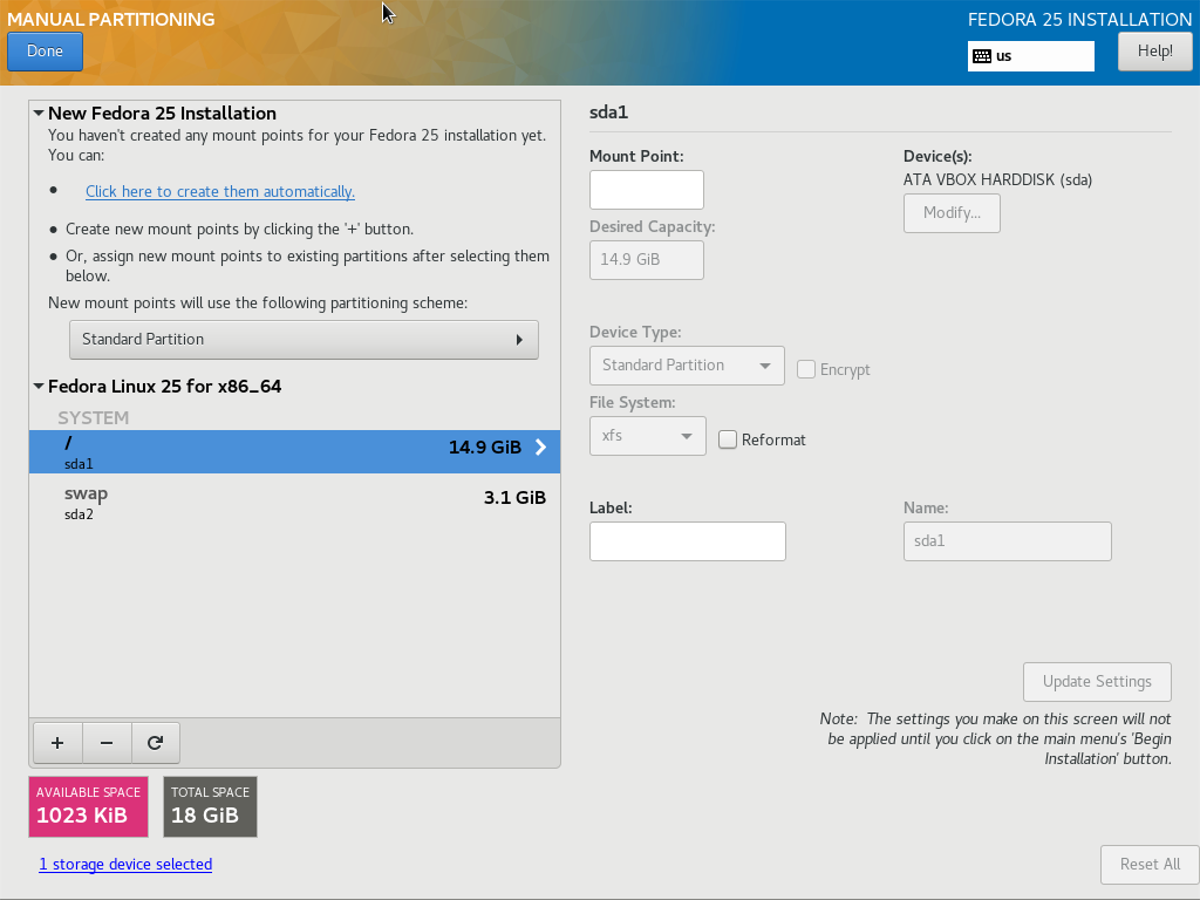Screen dimensions: 1200x900
Task: Select the swap sda2 partition row
Action: pos(295,503)
